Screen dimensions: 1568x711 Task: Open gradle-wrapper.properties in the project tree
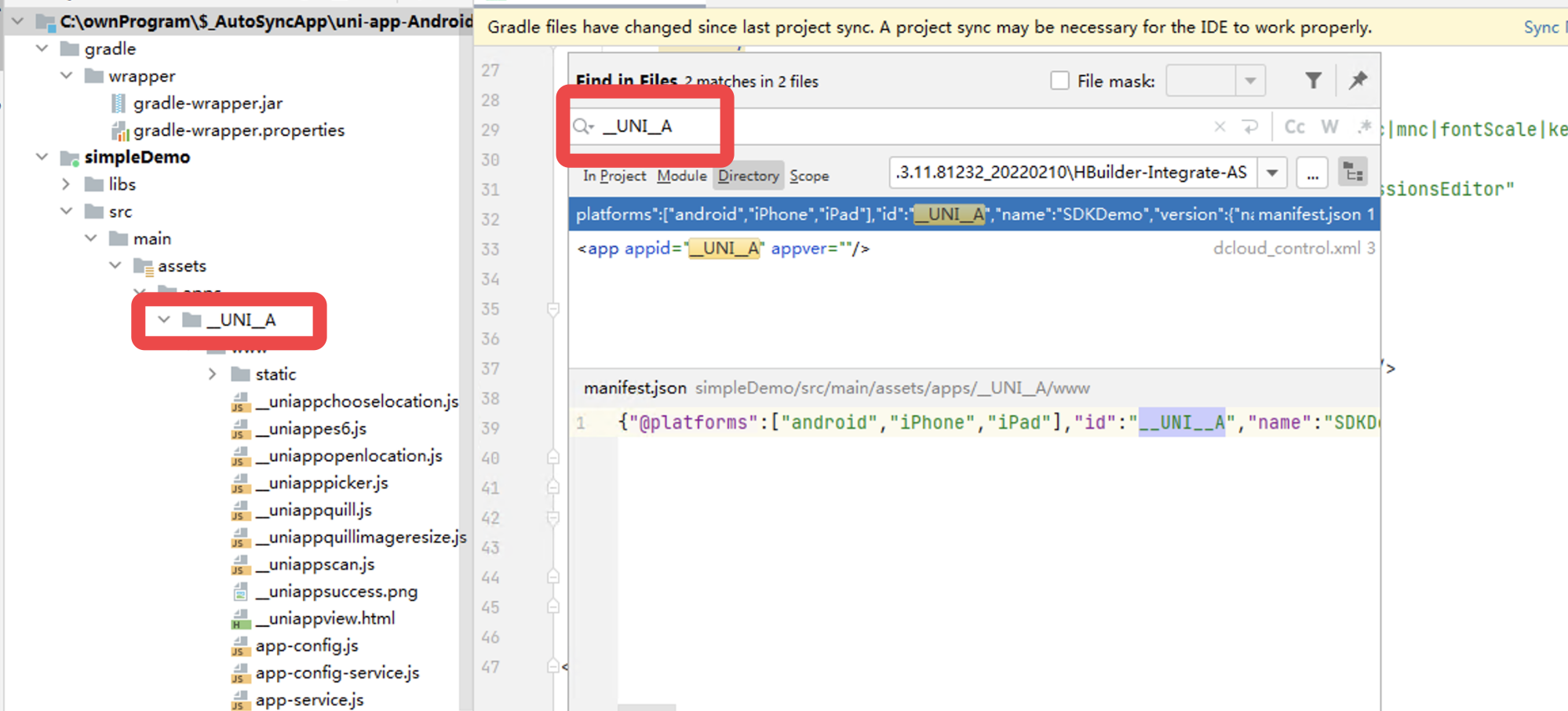coord(239,129)
